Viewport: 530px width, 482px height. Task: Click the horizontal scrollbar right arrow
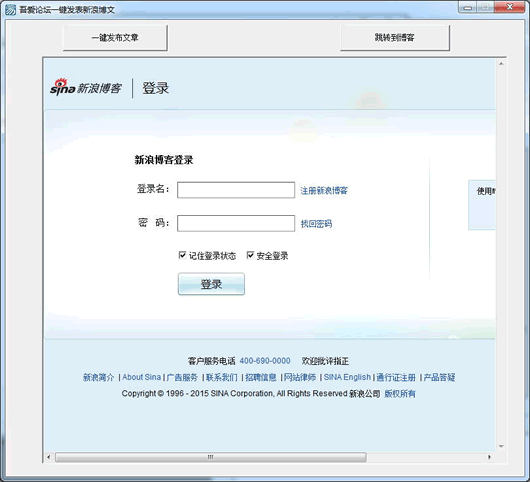coord(489,457)
